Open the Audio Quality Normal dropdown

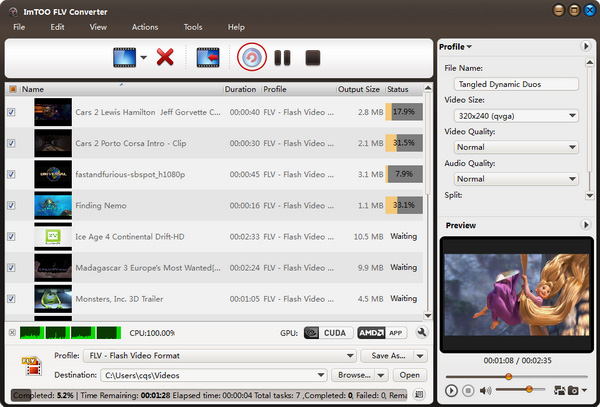516,179
